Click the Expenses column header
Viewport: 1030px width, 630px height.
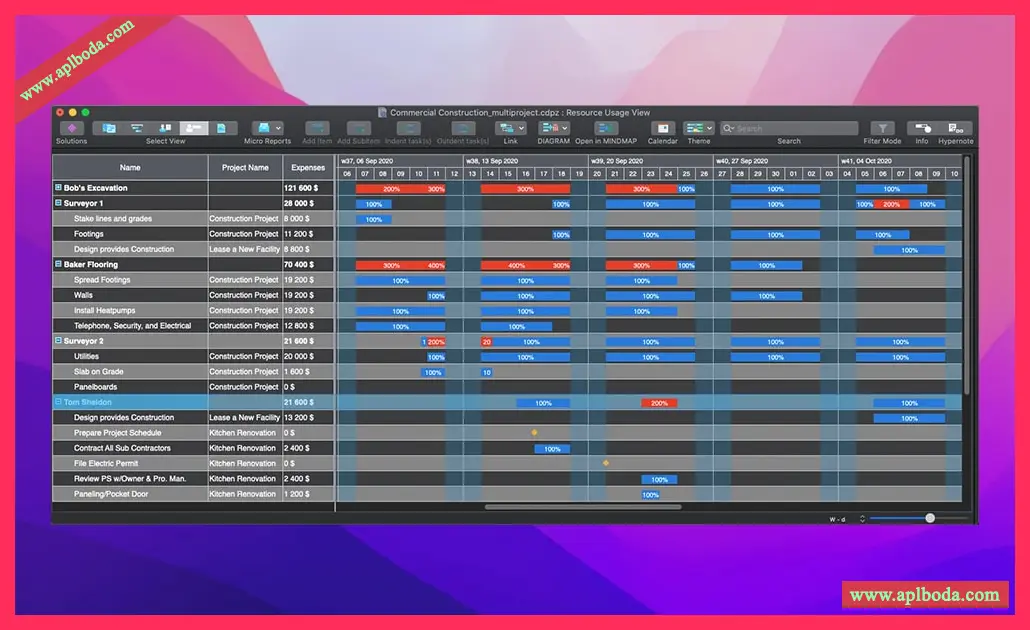click(308, 168)
